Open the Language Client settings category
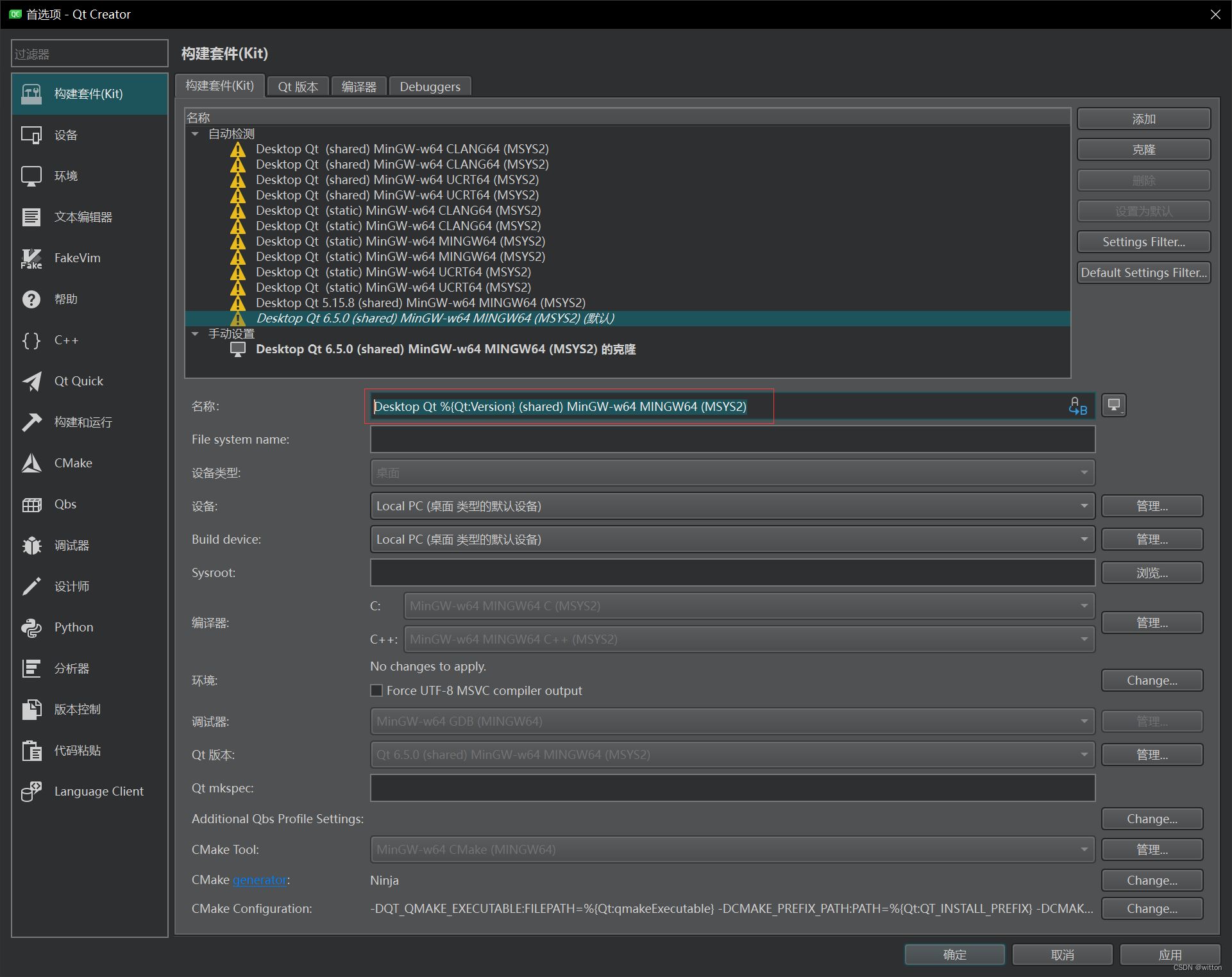Image resolution: width=1232 pixels, height=977 pixels. click(x=98, y=791)
